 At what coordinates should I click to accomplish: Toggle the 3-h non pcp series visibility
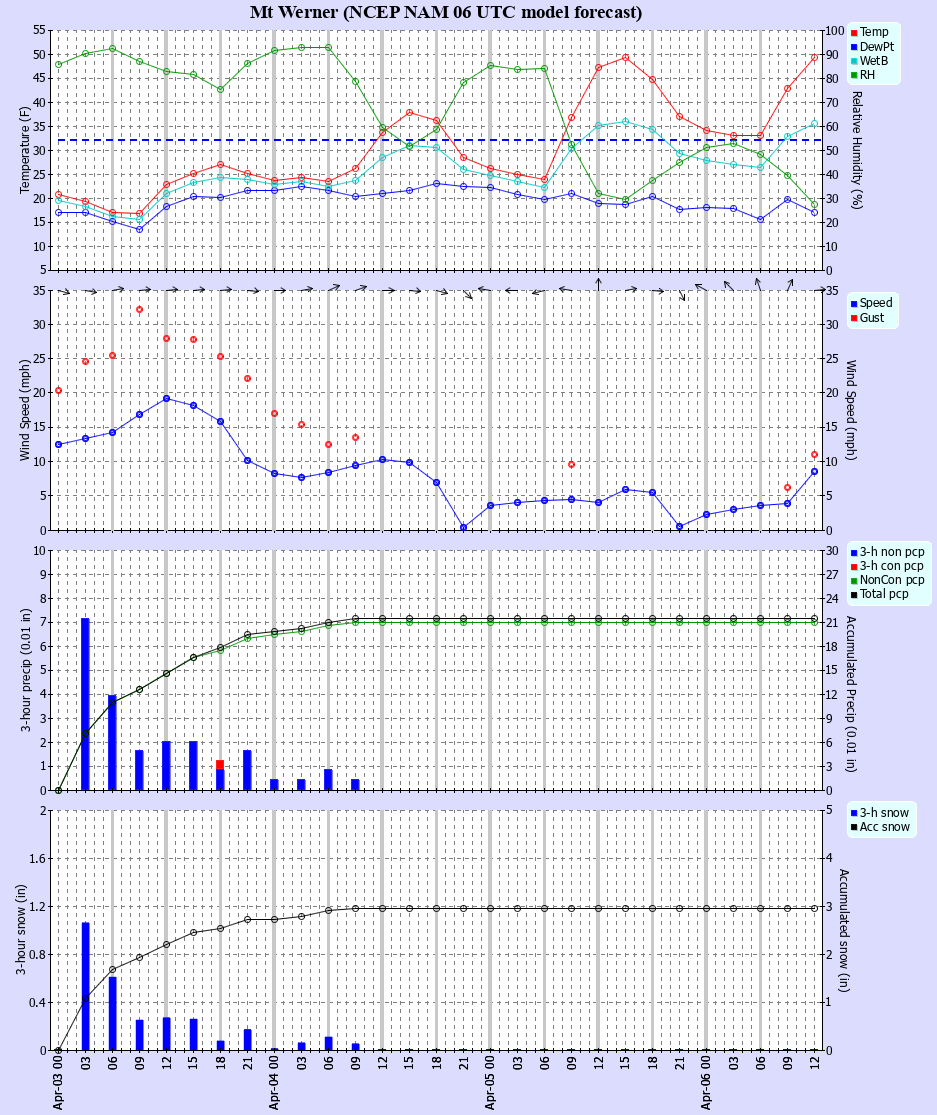[852, 552]
